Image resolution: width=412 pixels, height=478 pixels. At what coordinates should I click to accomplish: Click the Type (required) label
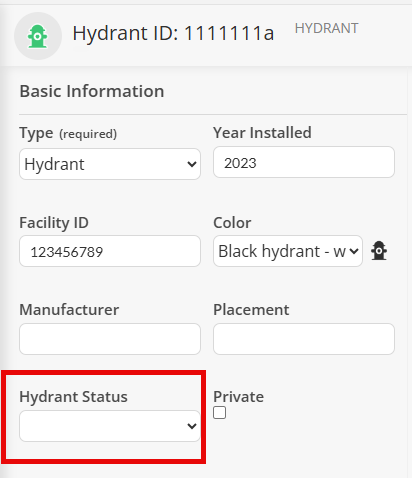tap(68, 133)
